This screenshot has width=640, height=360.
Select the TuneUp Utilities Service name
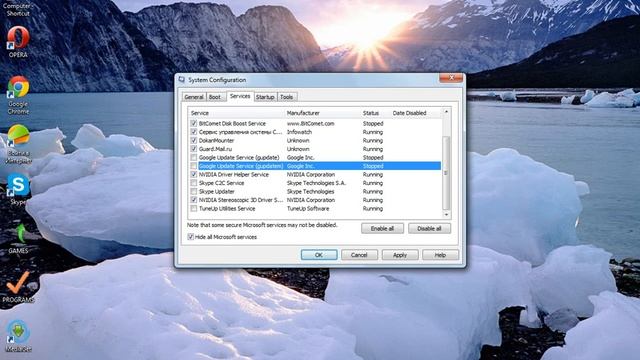pos(227,209)
